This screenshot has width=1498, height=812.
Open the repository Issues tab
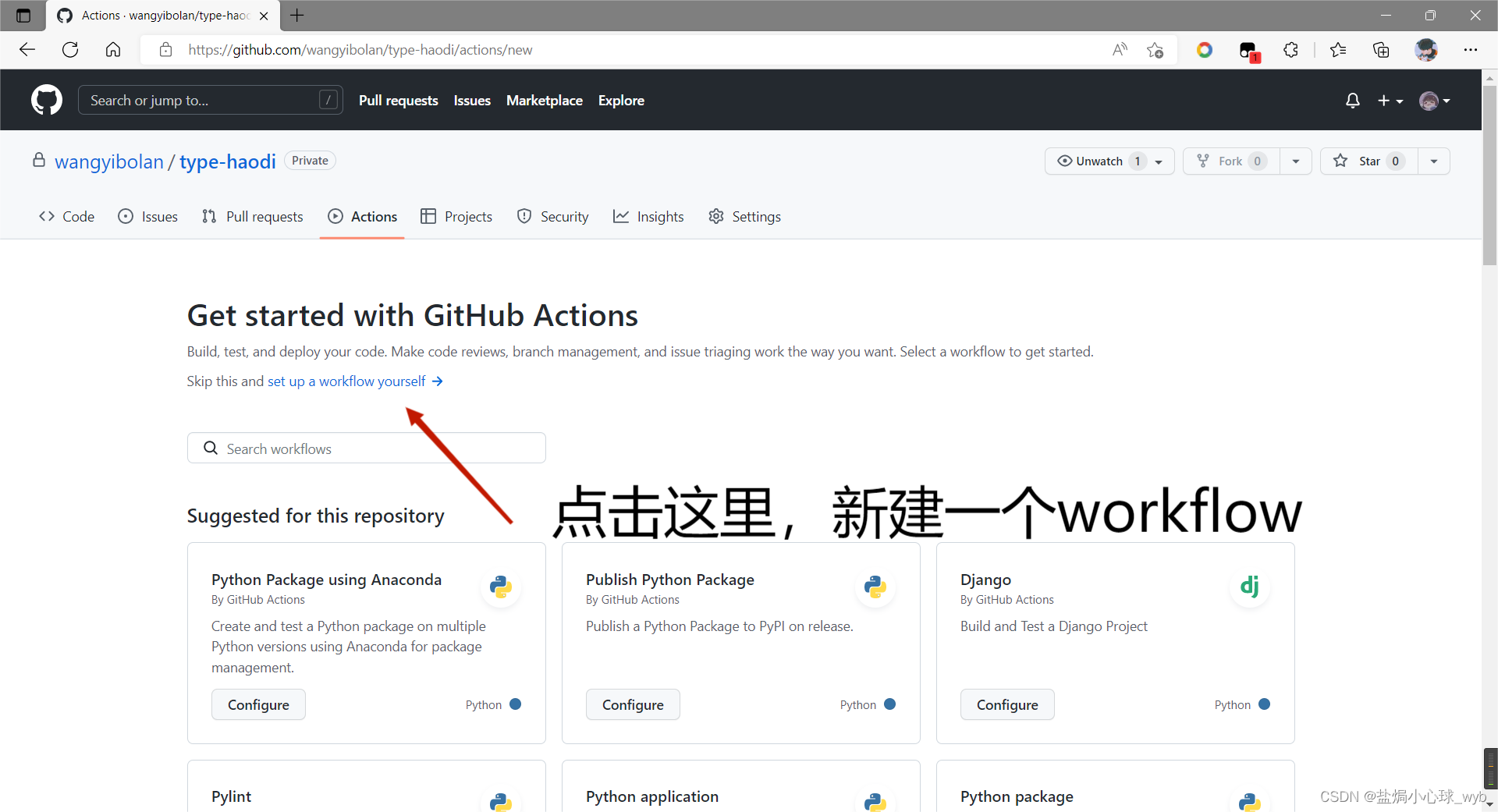(147, 217)
